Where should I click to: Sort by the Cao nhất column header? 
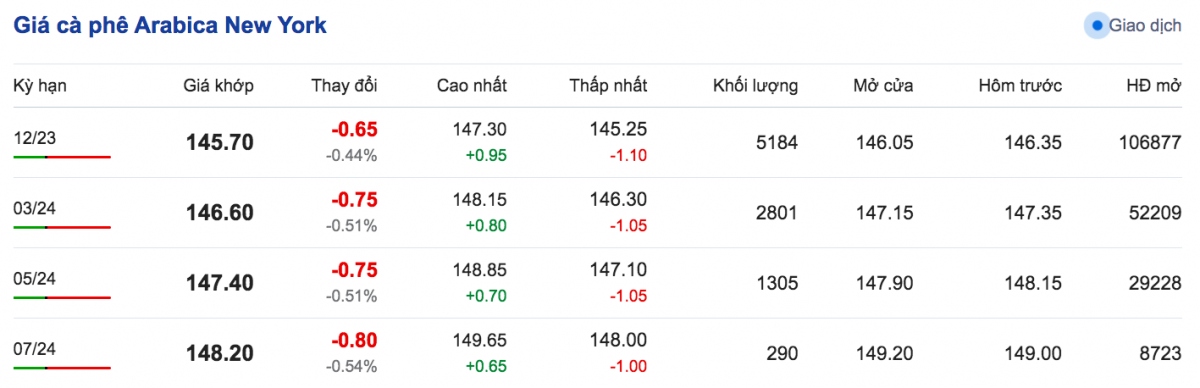(x=472, y=86)
